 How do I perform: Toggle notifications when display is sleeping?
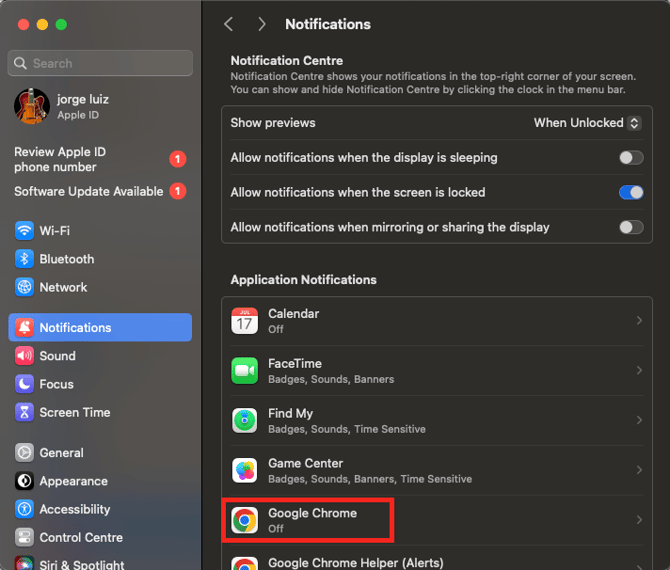(x=631, y=158)
